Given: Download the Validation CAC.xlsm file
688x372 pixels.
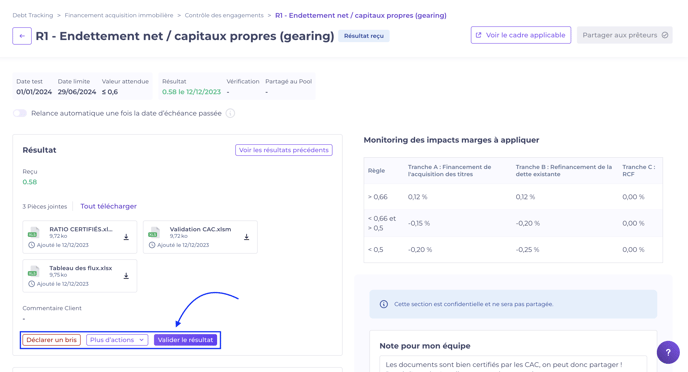Looking at the screenshot, I should (x=247, y=237).
